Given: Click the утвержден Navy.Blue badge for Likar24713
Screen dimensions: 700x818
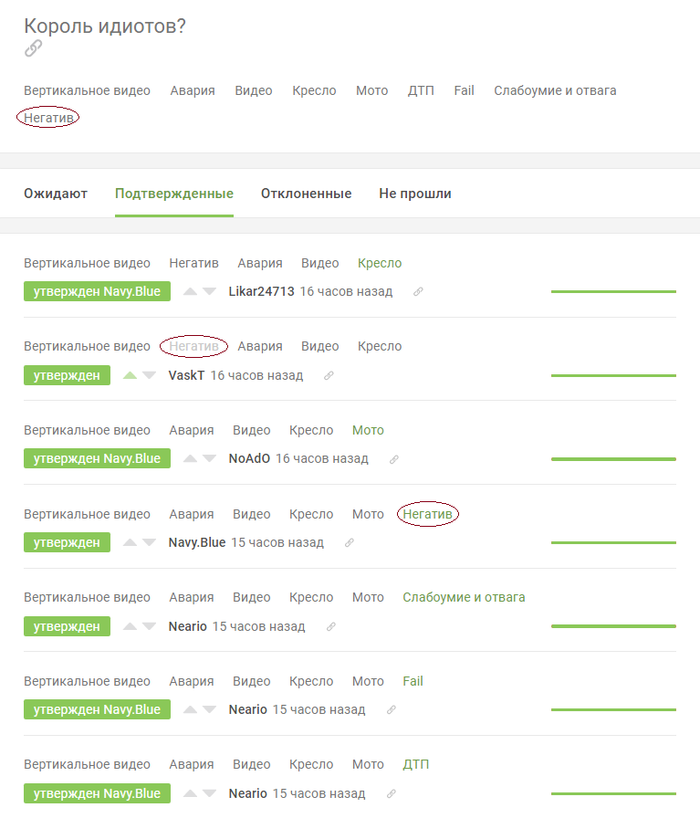Looking at the screenshot, I should 97,292.
